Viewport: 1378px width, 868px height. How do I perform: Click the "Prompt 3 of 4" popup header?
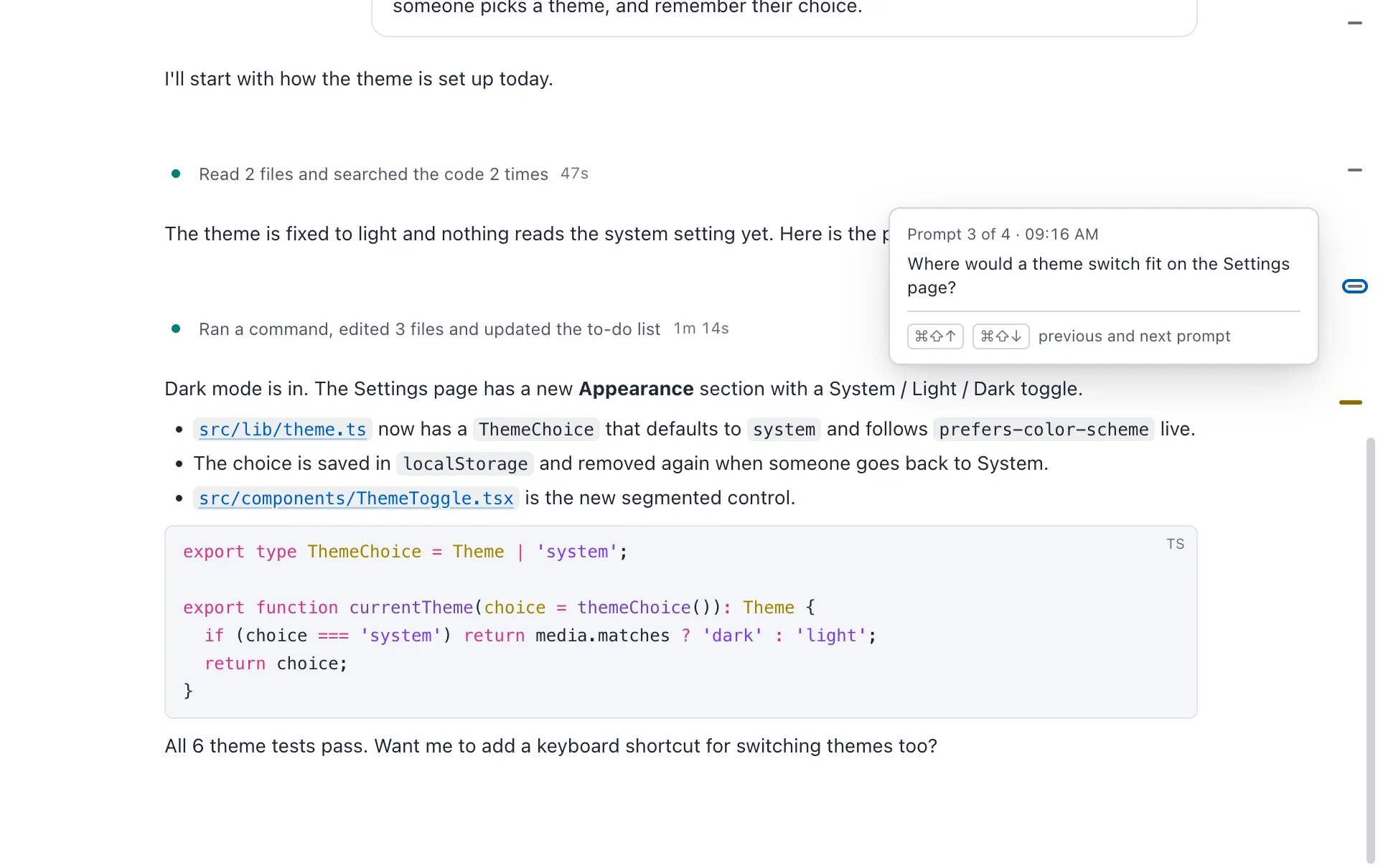1003,235
